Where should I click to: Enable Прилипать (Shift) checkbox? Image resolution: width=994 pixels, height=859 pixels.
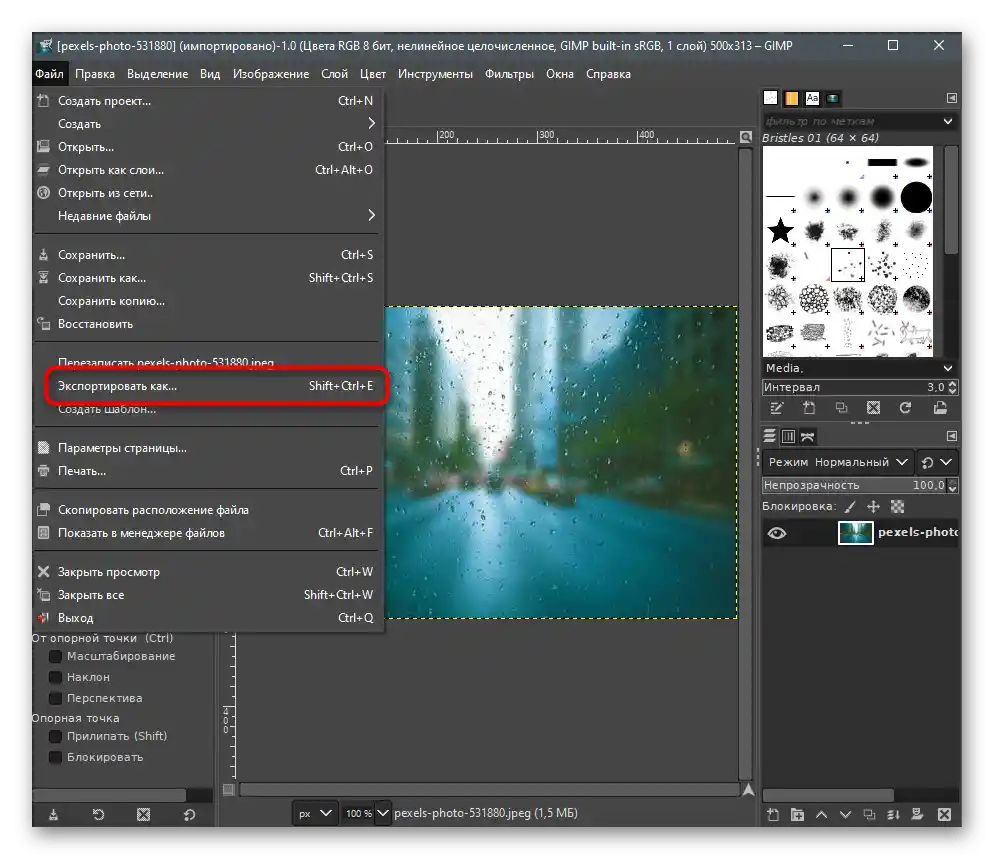tap(56, 736)
